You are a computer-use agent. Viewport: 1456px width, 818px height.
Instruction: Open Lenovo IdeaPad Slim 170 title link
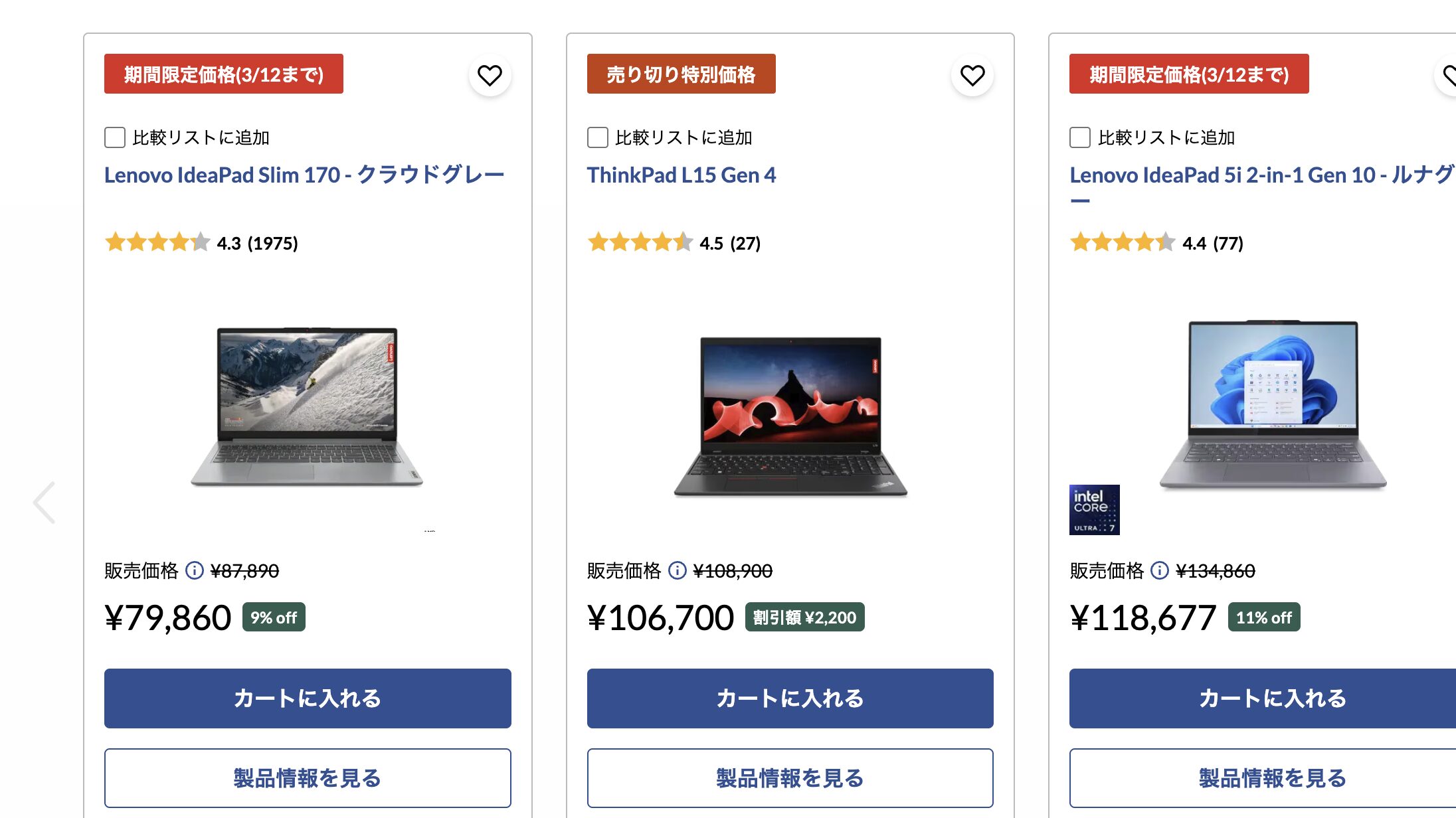tap(304, 175)
